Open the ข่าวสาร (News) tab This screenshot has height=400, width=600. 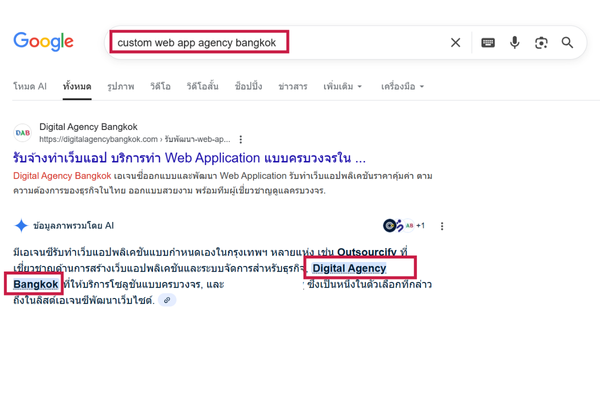pyautogui.click(x=293, y=87)
